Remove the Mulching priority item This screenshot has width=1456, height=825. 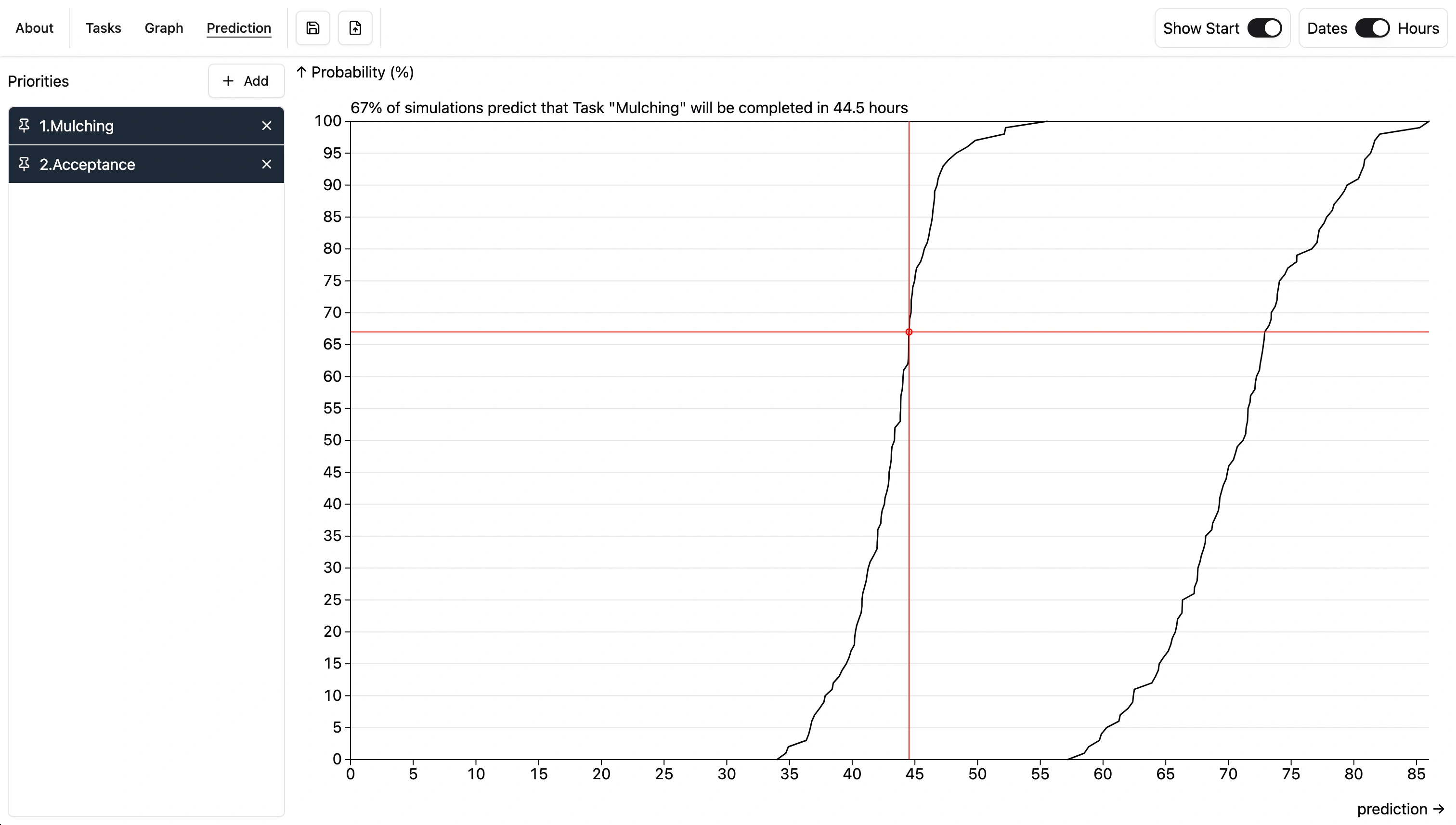[267, 125]
